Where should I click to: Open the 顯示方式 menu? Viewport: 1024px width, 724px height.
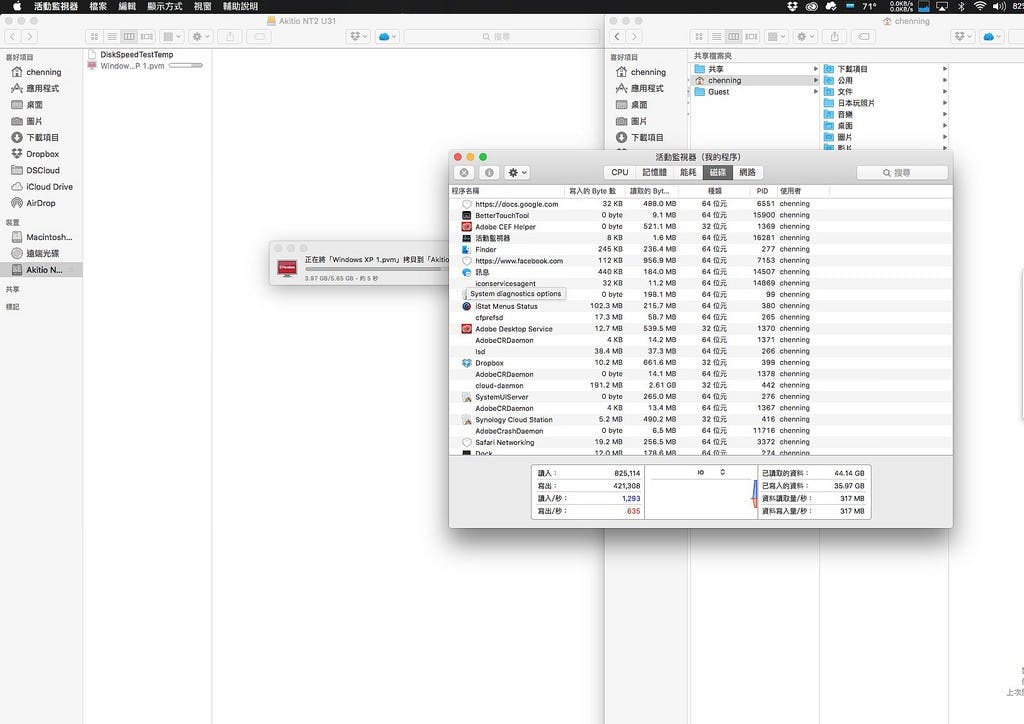165,7
